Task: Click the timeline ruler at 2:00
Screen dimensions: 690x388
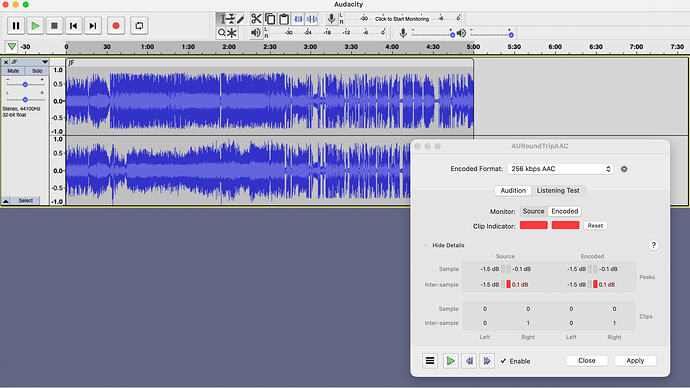Action: click(x=229, y=47)
